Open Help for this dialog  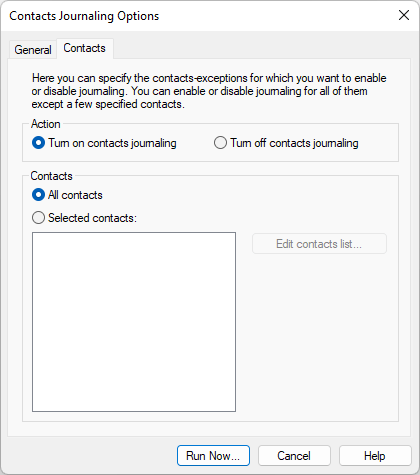(375, 456)
